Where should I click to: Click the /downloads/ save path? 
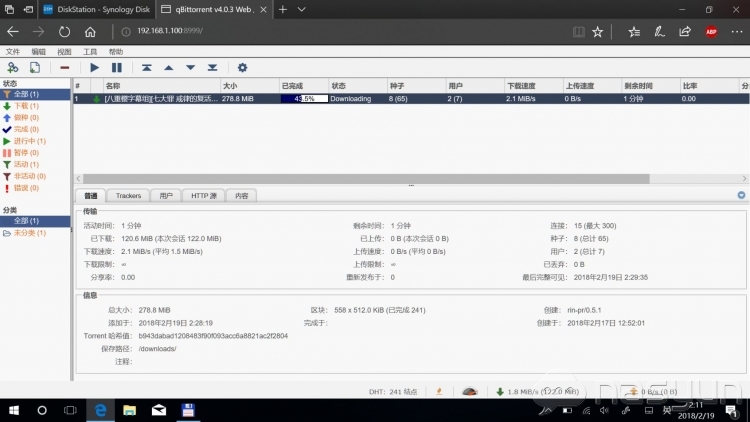click(x=157, y=349)
